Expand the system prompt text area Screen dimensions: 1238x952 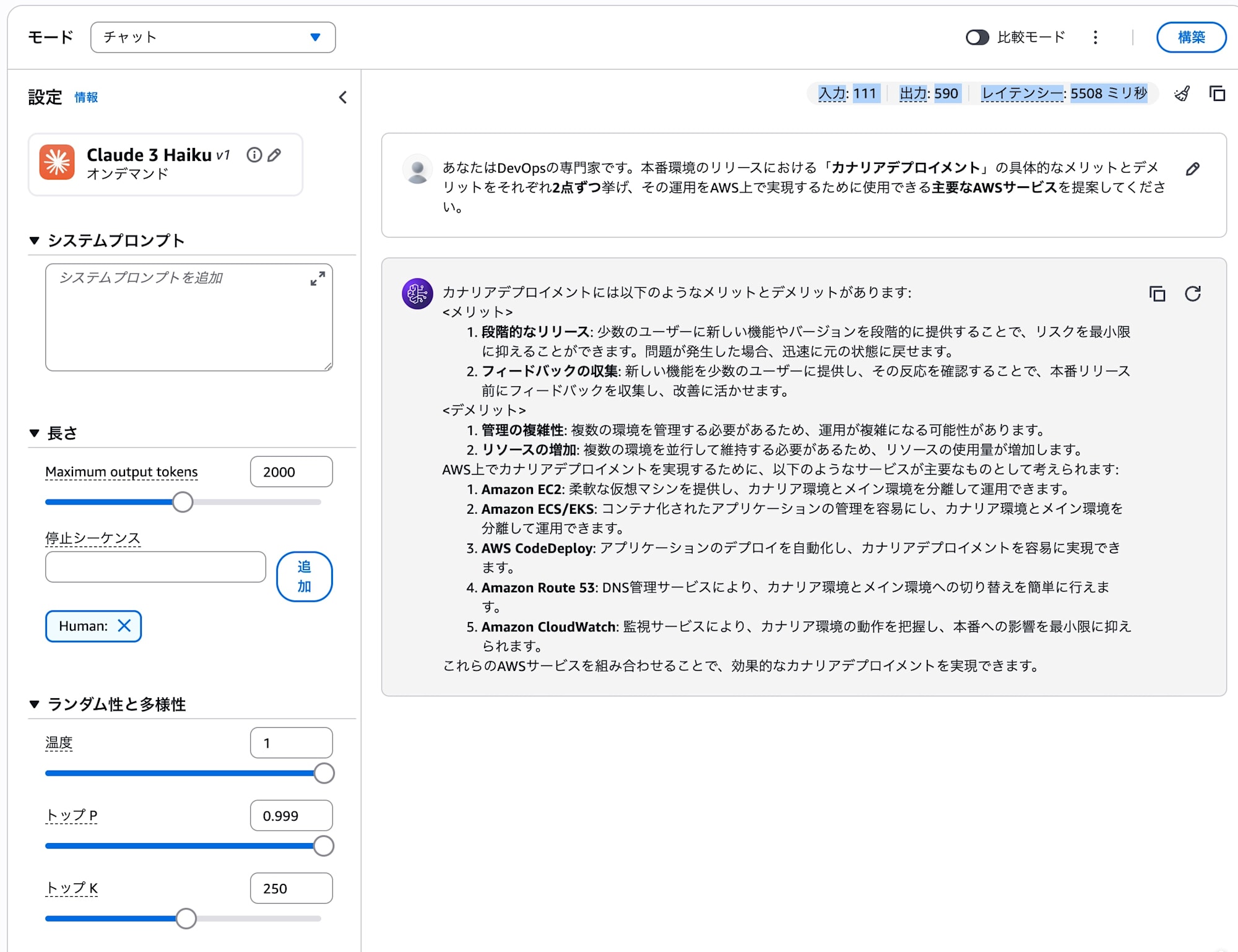click(x=318, y=279)
